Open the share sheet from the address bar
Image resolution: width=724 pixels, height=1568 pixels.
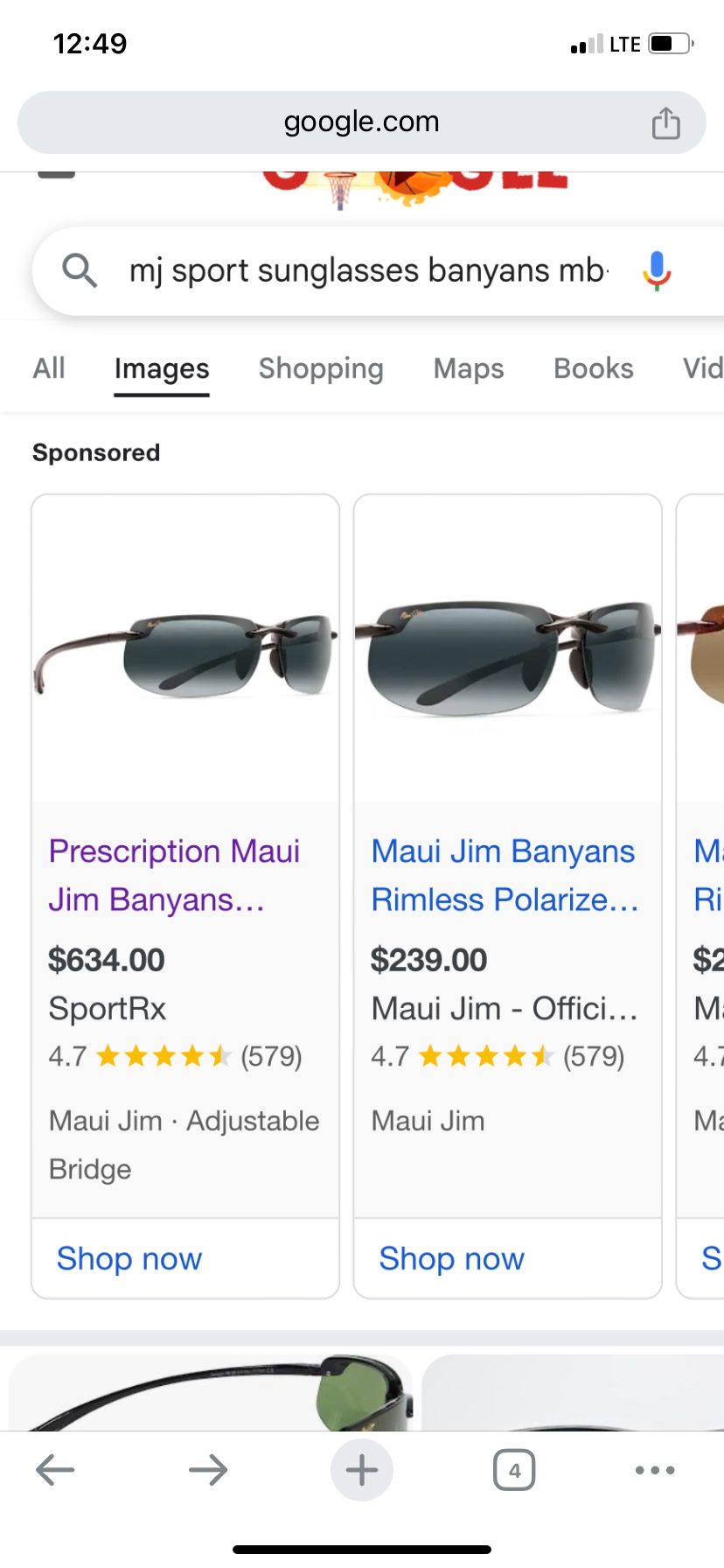pos(666,122)
